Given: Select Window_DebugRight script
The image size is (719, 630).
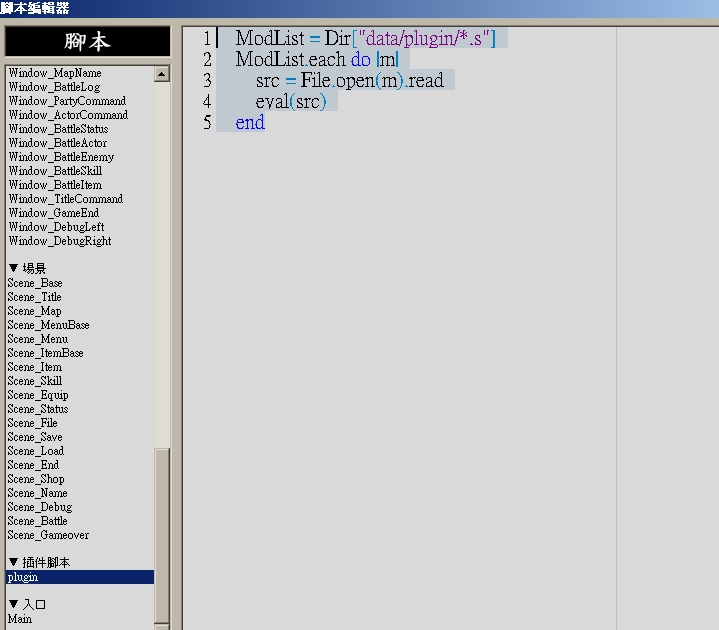Looking at the screenshot, I should (60, 241).
